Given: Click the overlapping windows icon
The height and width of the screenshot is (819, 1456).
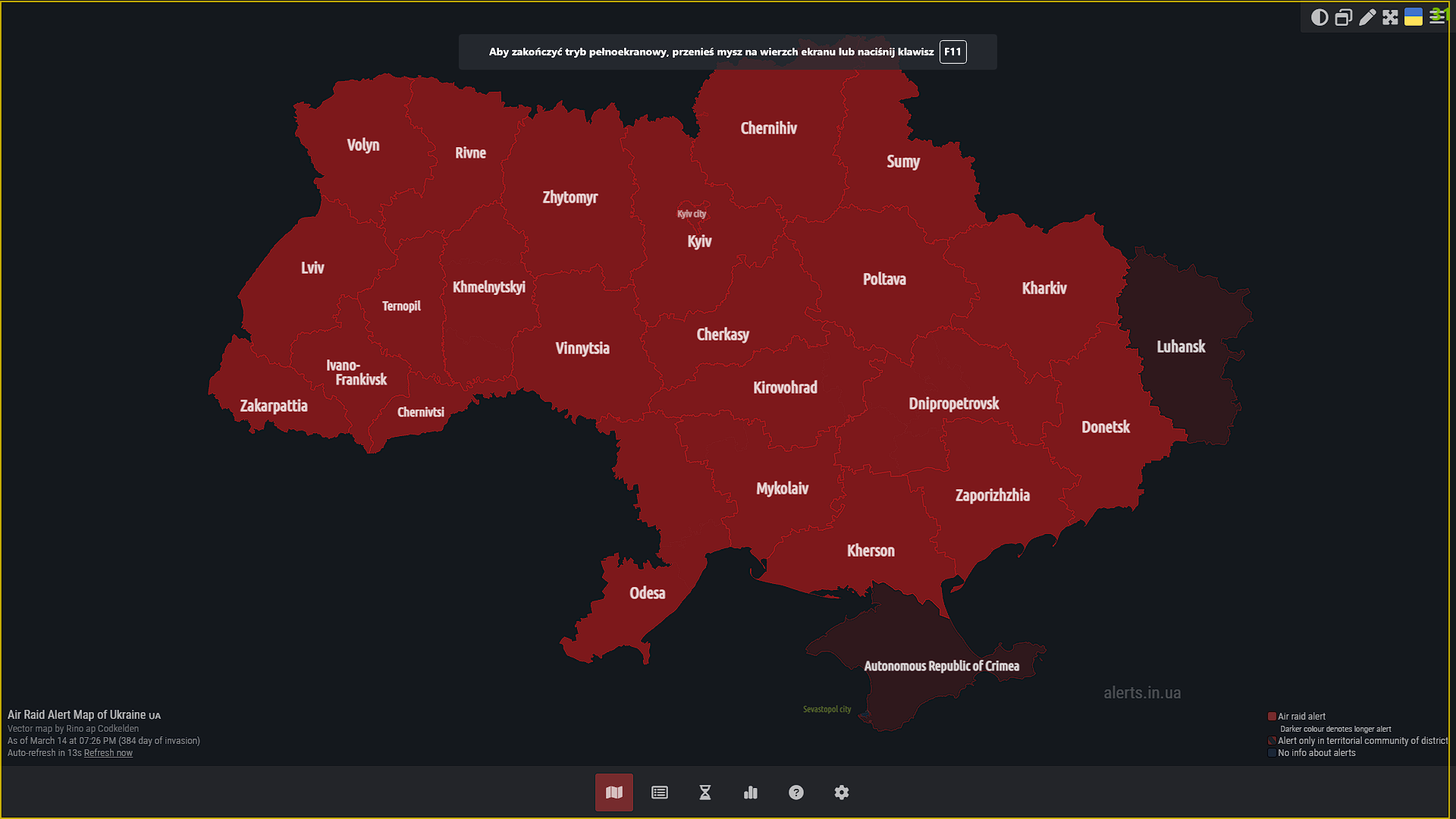Looking at the screenshot, I should click(1343, 17).
